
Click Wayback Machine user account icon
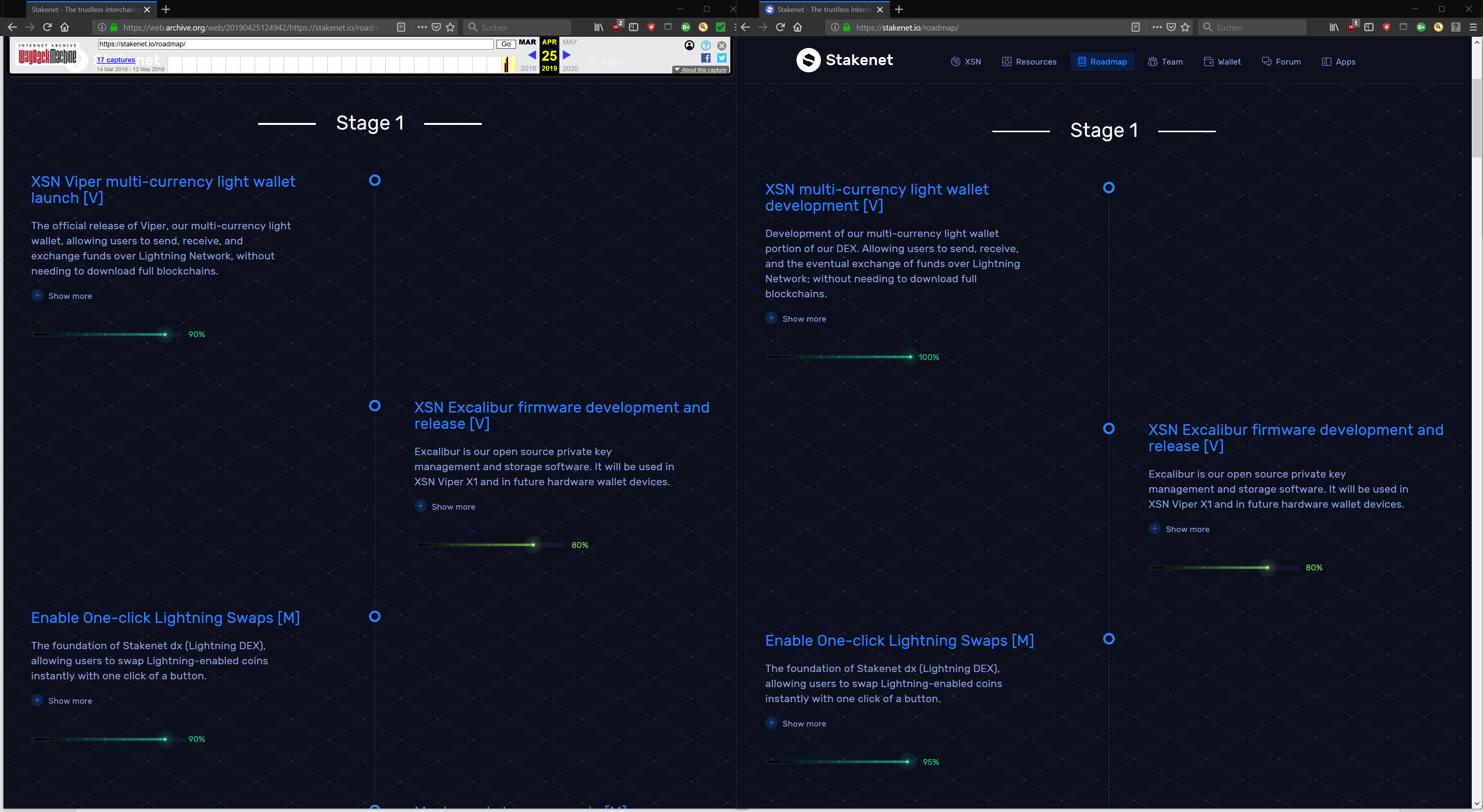point(689,46)
